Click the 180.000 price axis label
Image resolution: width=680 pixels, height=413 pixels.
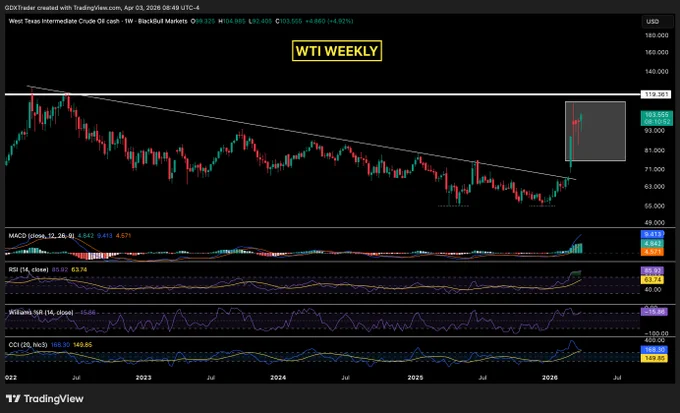[657, 35]
